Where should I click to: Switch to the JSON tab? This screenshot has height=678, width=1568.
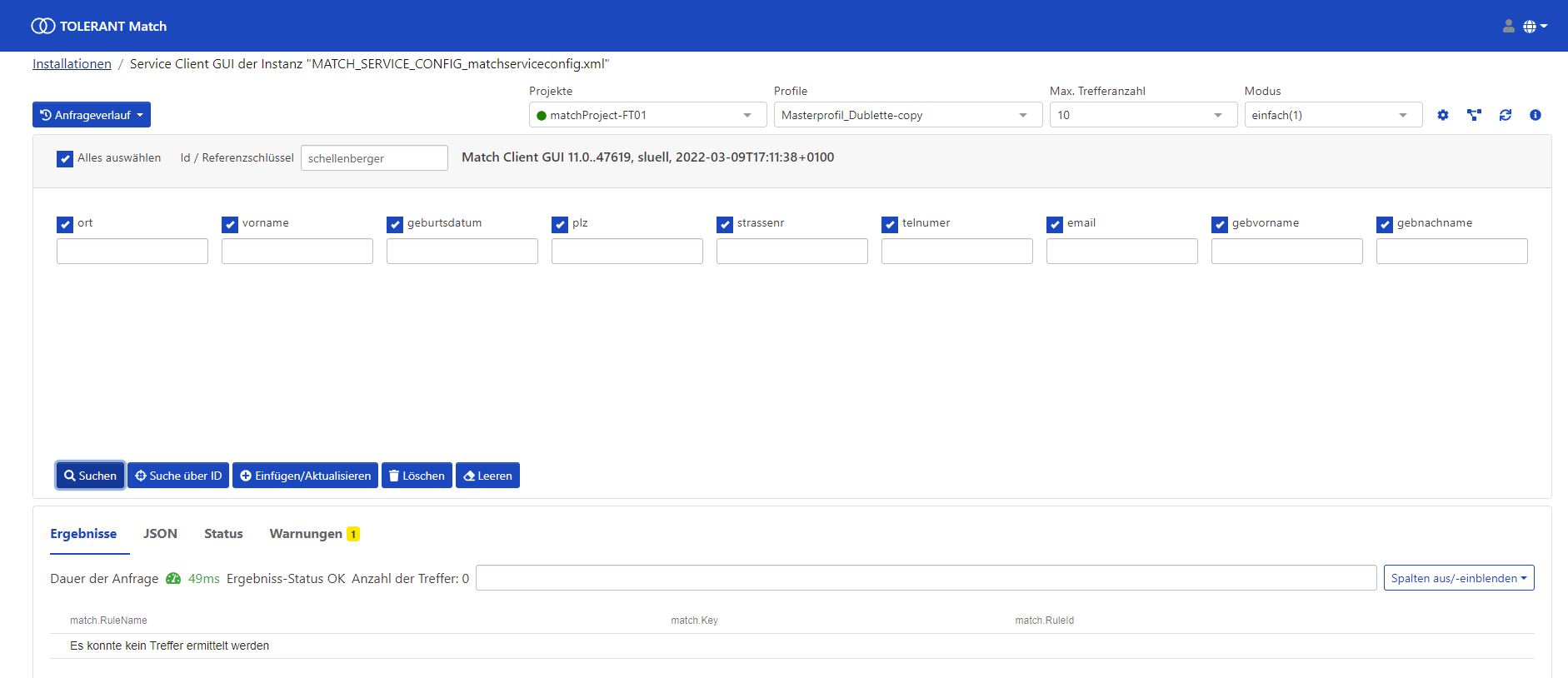(160, 534)
